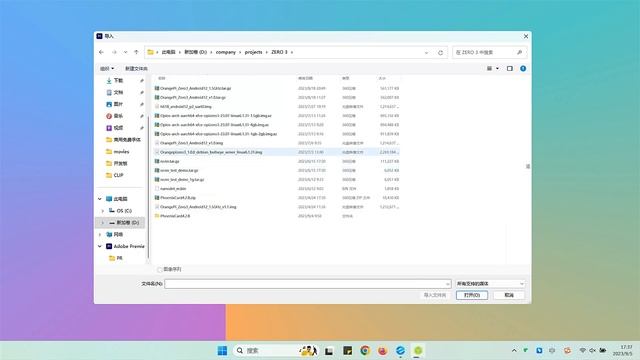Viewport: 640px width, 360px height.
Task: Click 此电脑 in the breadcrumb path
Action: click(x=168, y=52)
